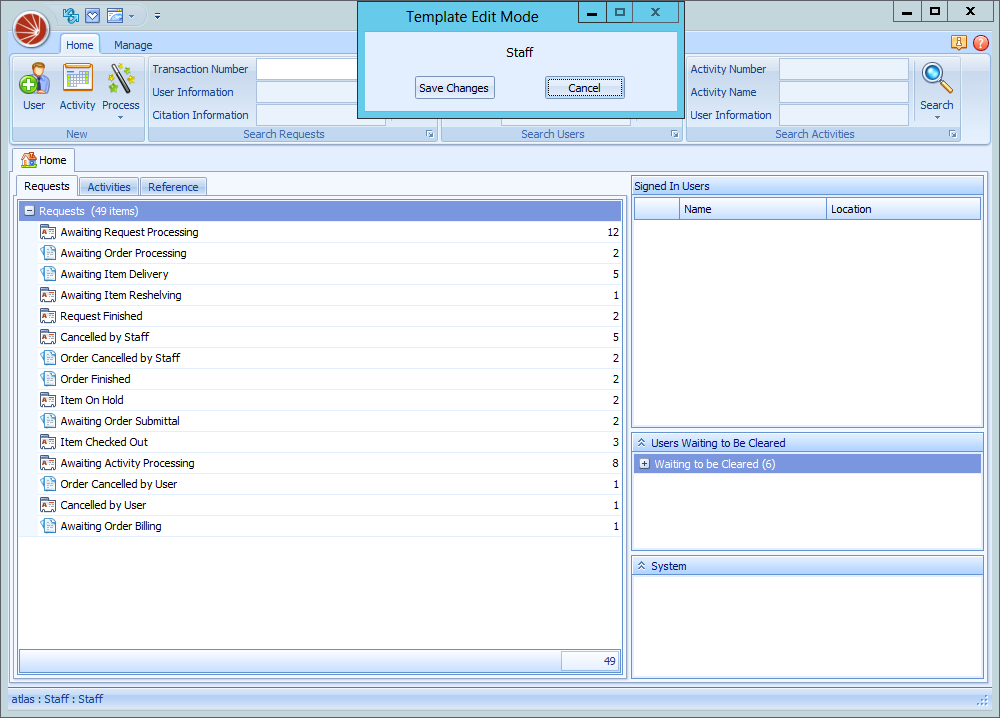Switch to the Manage ribbon tab

click(133, 45)
